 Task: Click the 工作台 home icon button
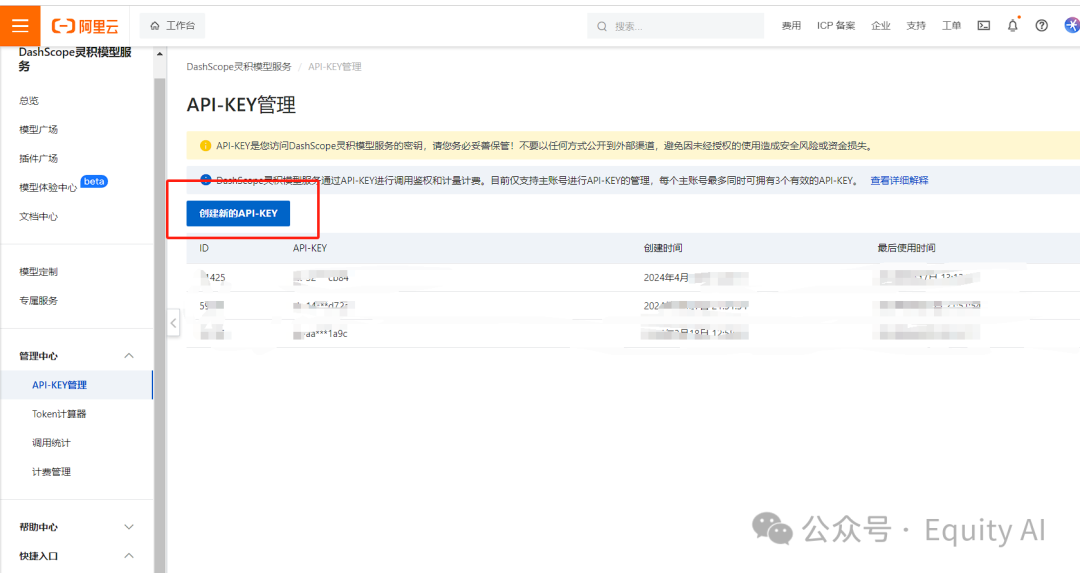[173, 26]
